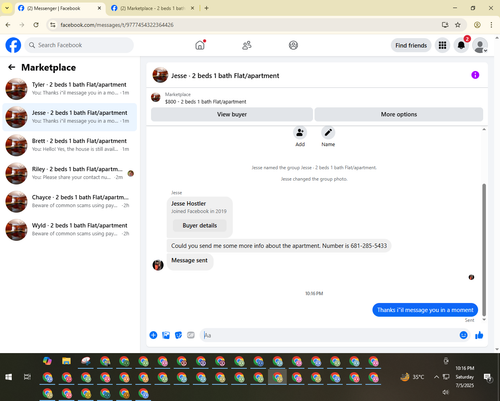
Task: Send a thumbs up like
Action: click(479, 335)
